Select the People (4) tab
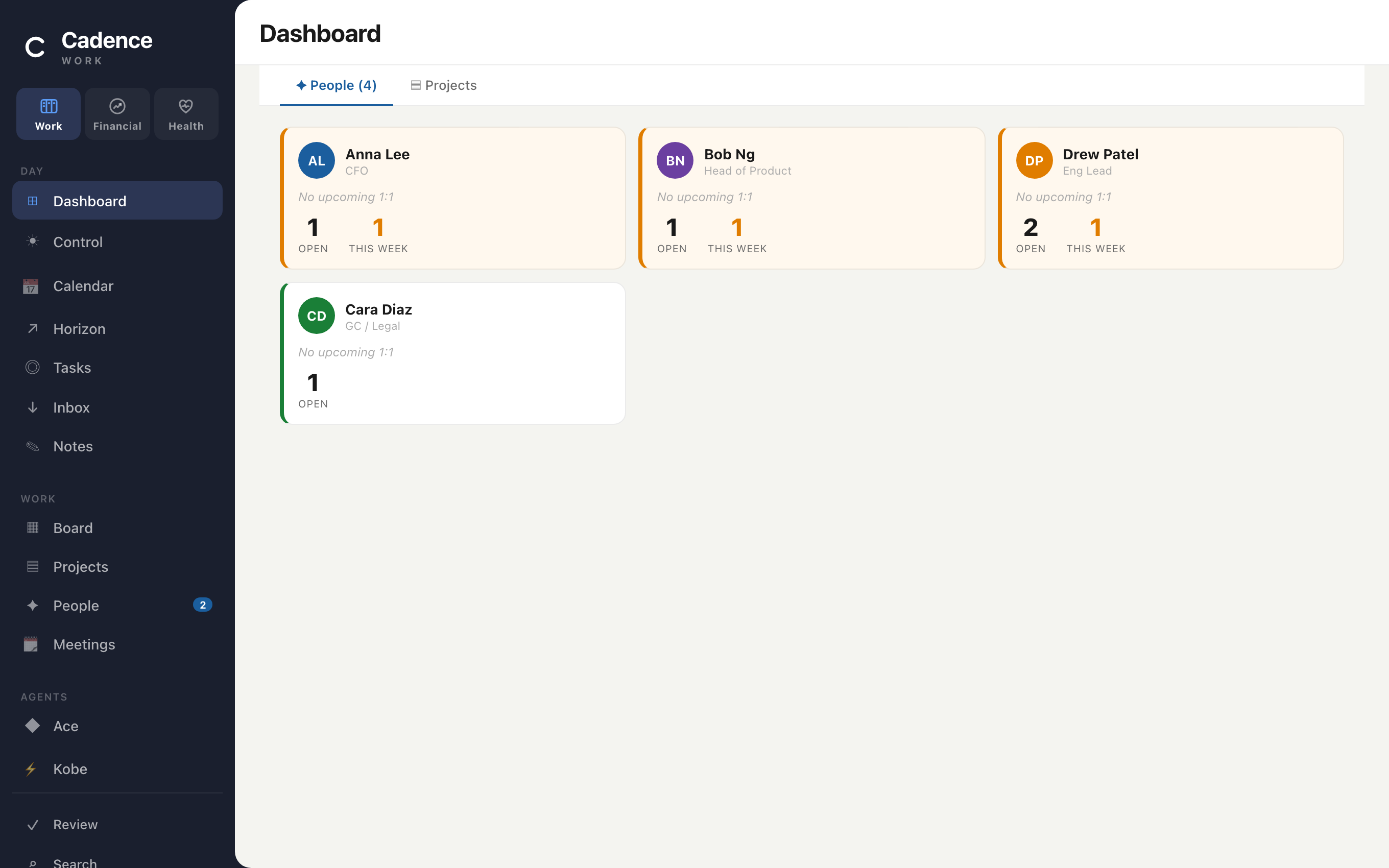This screenshot has width=1389, height=868. (x=337, y=85)
